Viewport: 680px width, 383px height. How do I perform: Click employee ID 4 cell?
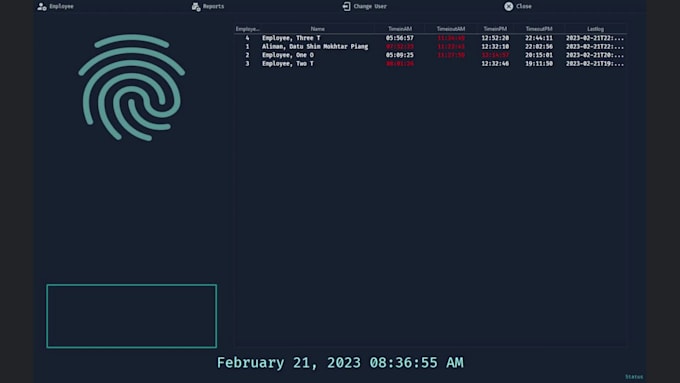247,38
